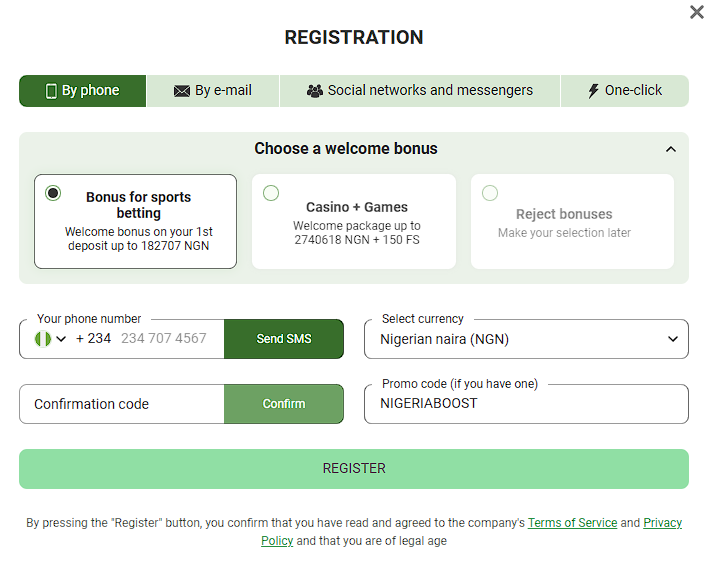Click the Nigerian flag icon
706x580 pixels.
[x=42, y=339]
